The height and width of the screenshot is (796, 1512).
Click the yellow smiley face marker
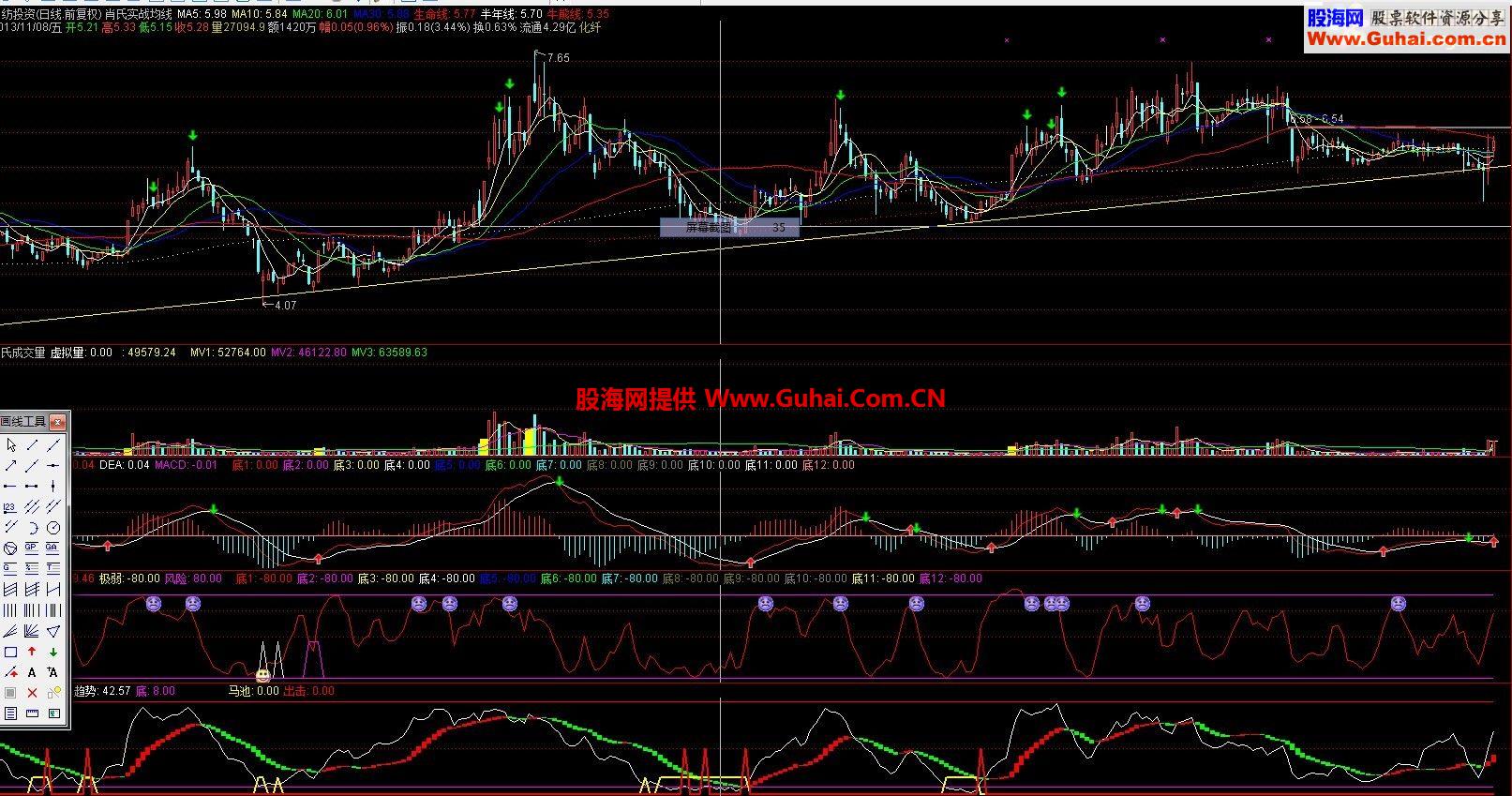(264, 674)
